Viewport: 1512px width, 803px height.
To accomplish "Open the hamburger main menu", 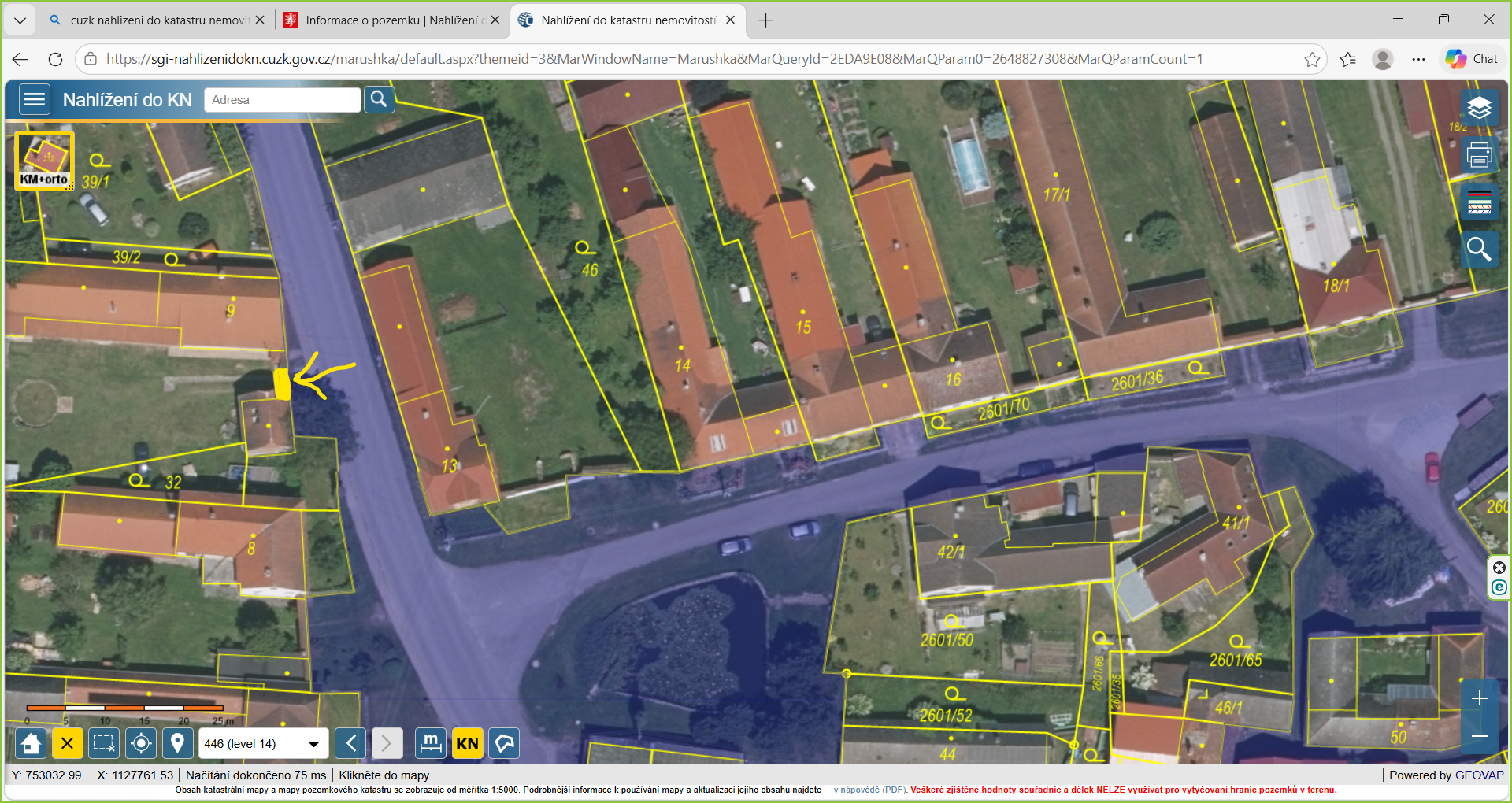I will click(x=34, y=100).
